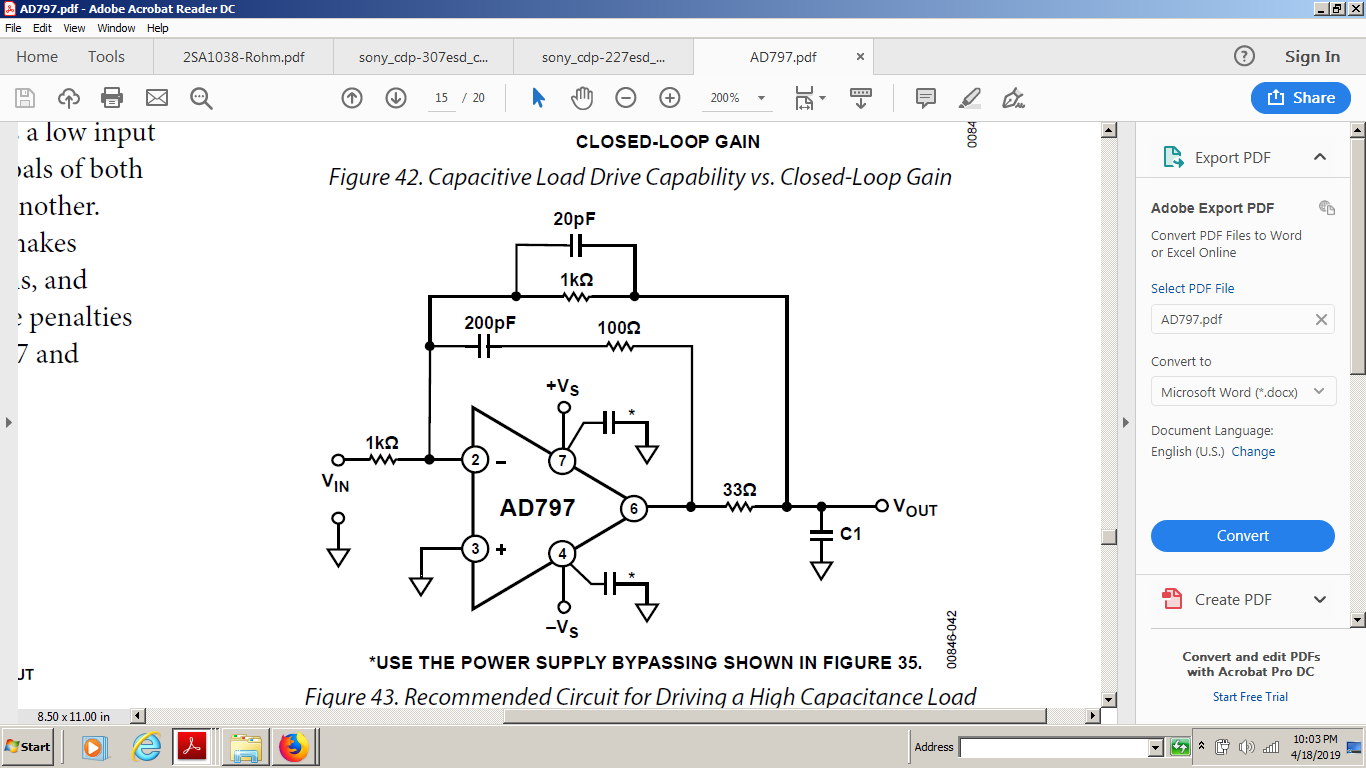Click the blue Convert button

pyautogui.click(x=1243, y=536)
